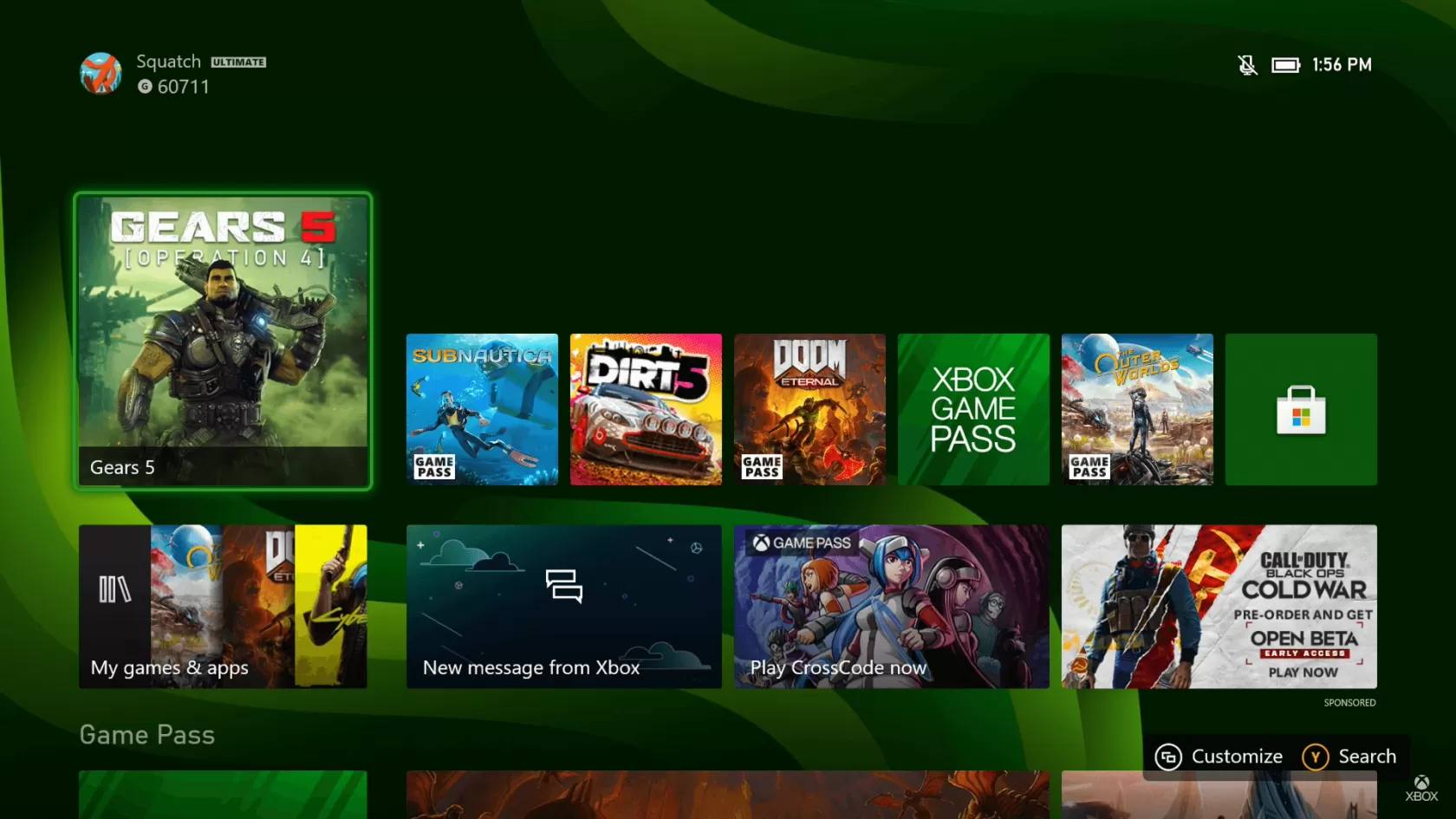Screen dimensions: 1456x819
Task: Open the Subnautica game tile
Action: pyautogui.click(x=482, y=409)
